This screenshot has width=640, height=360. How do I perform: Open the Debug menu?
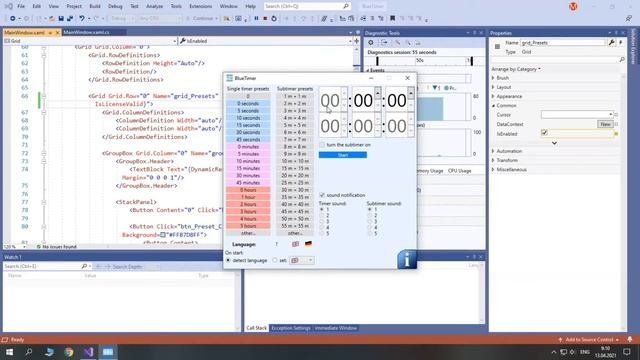(115, 7)
